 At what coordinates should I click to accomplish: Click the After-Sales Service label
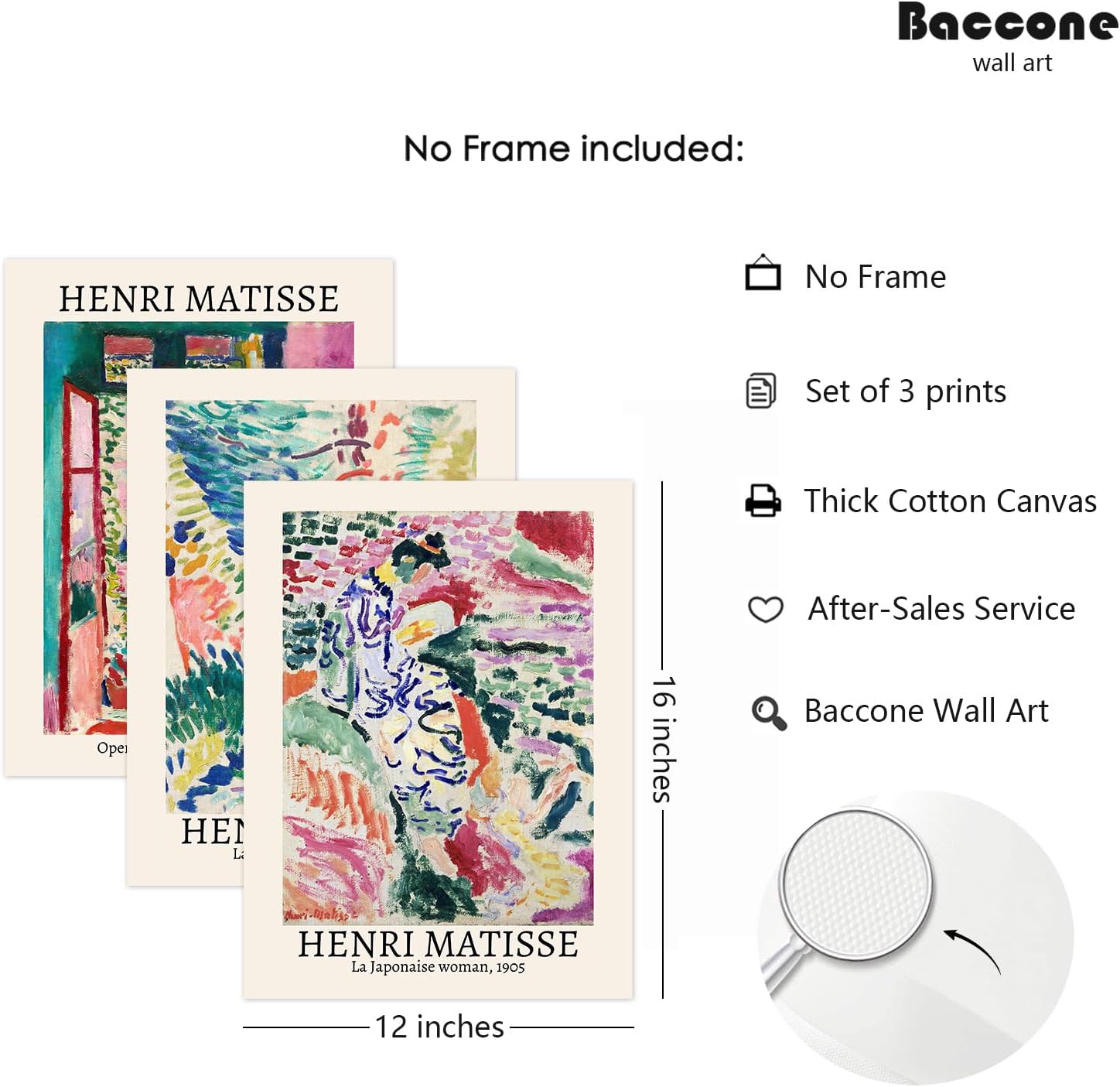[941, 609]
